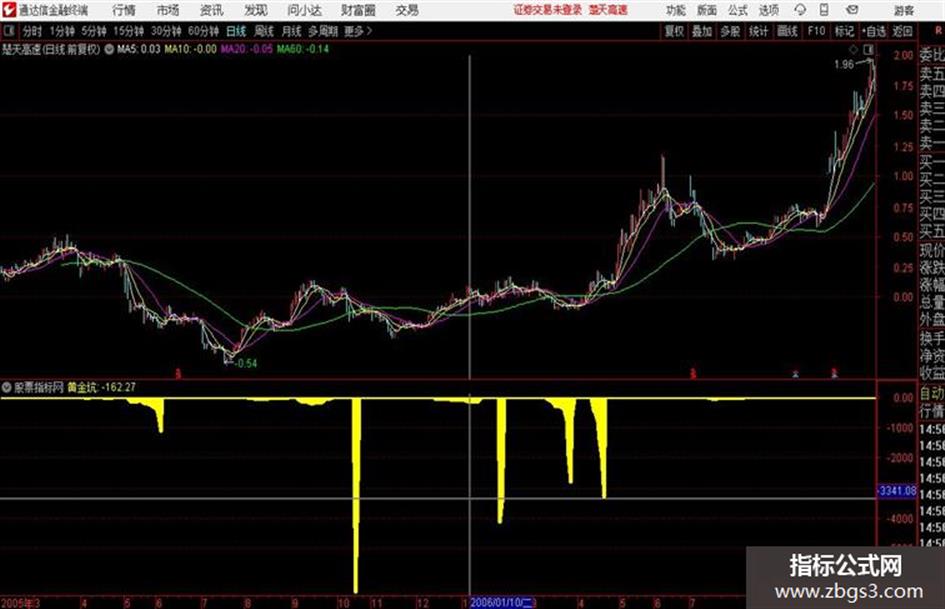Click the 现价 row in quote panel
The image size is (945, 609).
click(932, 250)
